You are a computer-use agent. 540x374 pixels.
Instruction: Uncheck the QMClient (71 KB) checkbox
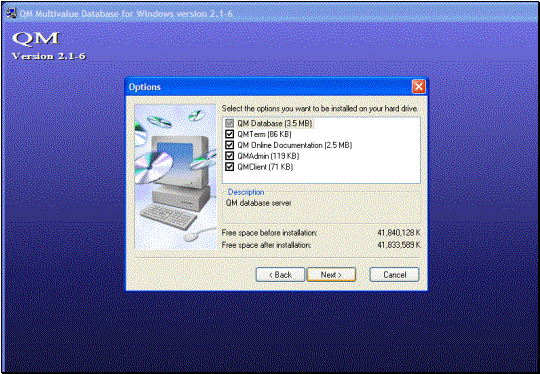click(230, 167)
